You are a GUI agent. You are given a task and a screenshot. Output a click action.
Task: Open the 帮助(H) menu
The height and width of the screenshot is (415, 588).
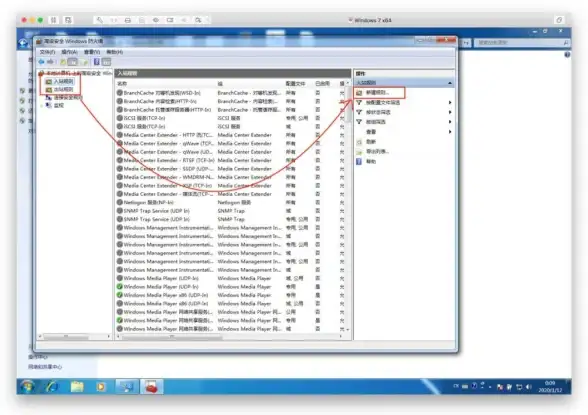(114, 52)
